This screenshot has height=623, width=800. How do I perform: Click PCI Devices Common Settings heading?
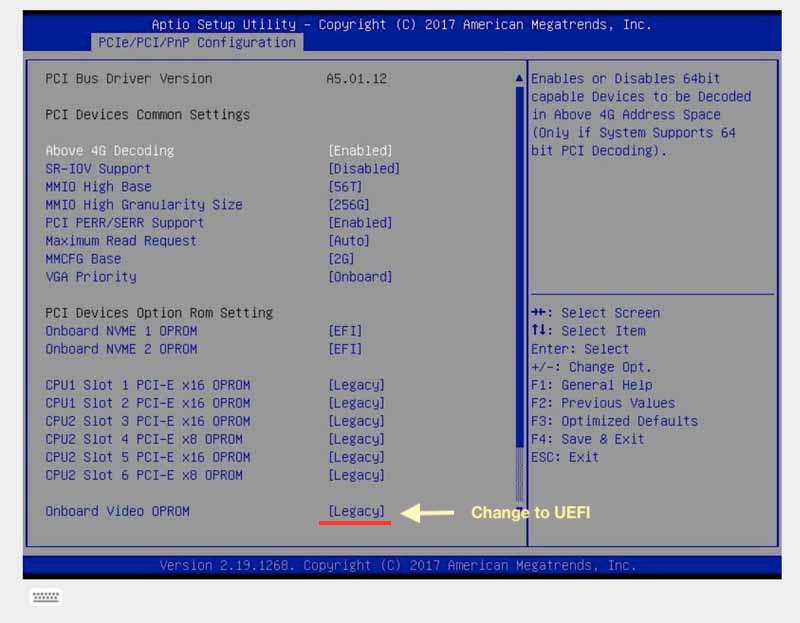tap(147, 114)
